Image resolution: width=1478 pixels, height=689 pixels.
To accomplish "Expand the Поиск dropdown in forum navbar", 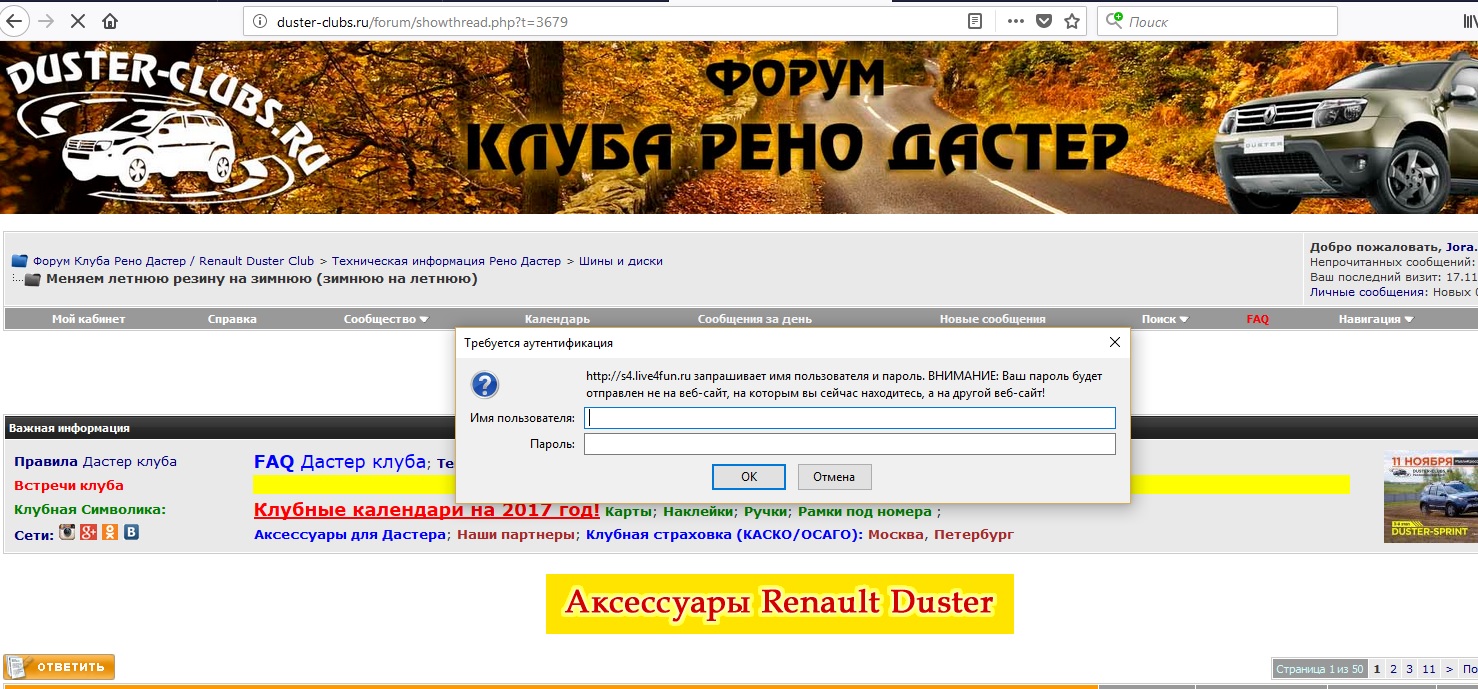I will (x=1165, y=319).
